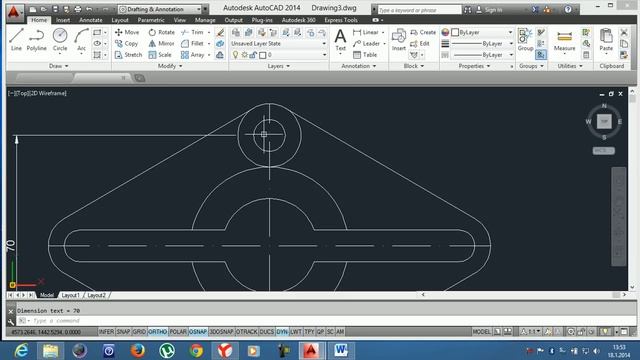Screen dimensions: 640x360
Task: Toggle GRID display in status bar
Action: pos(139,332)
